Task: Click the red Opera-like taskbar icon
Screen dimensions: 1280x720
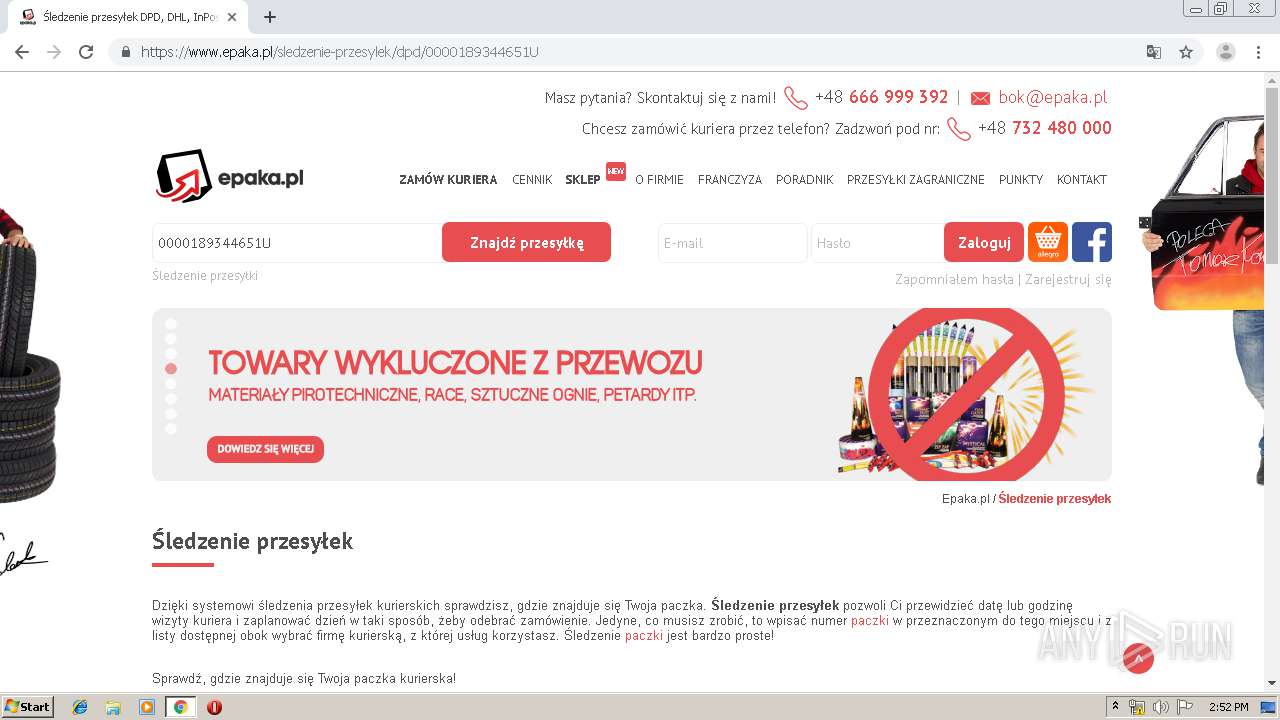Action: point(214,707)
